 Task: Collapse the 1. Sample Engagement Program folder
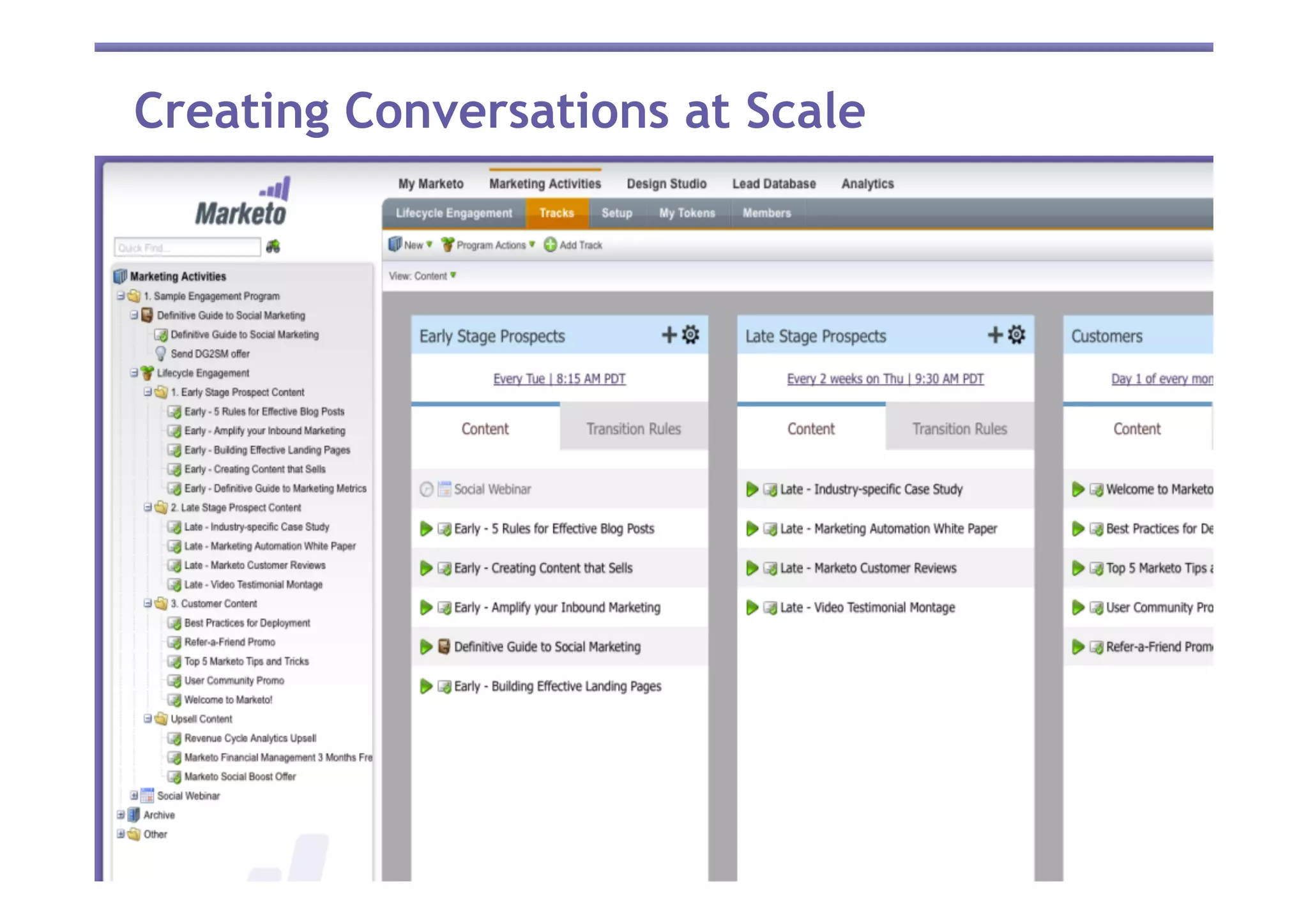click(121, 296)
